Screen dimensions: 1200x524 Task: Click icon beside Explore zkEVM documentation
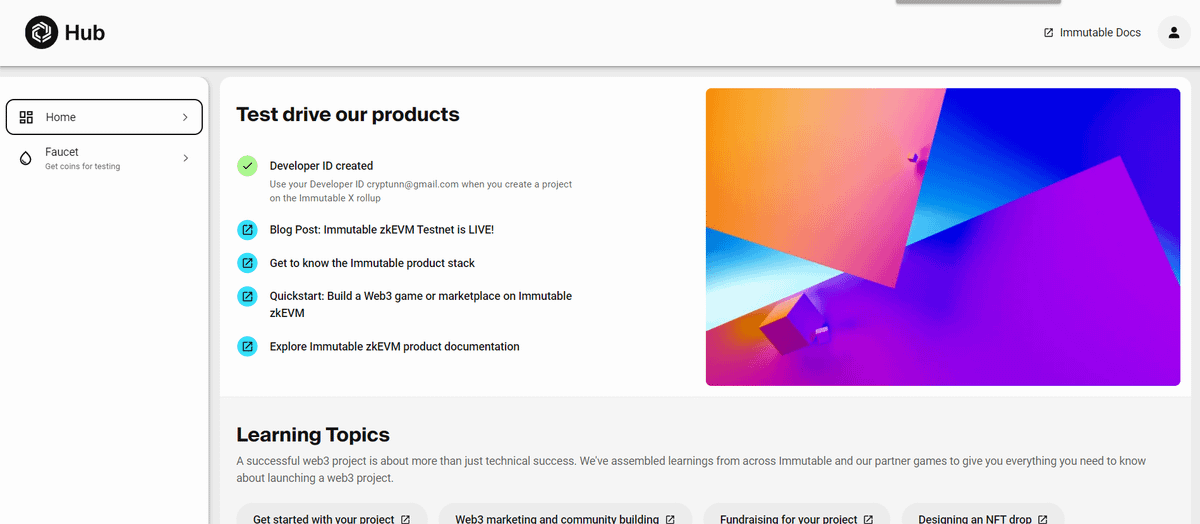tap(247, 347)
